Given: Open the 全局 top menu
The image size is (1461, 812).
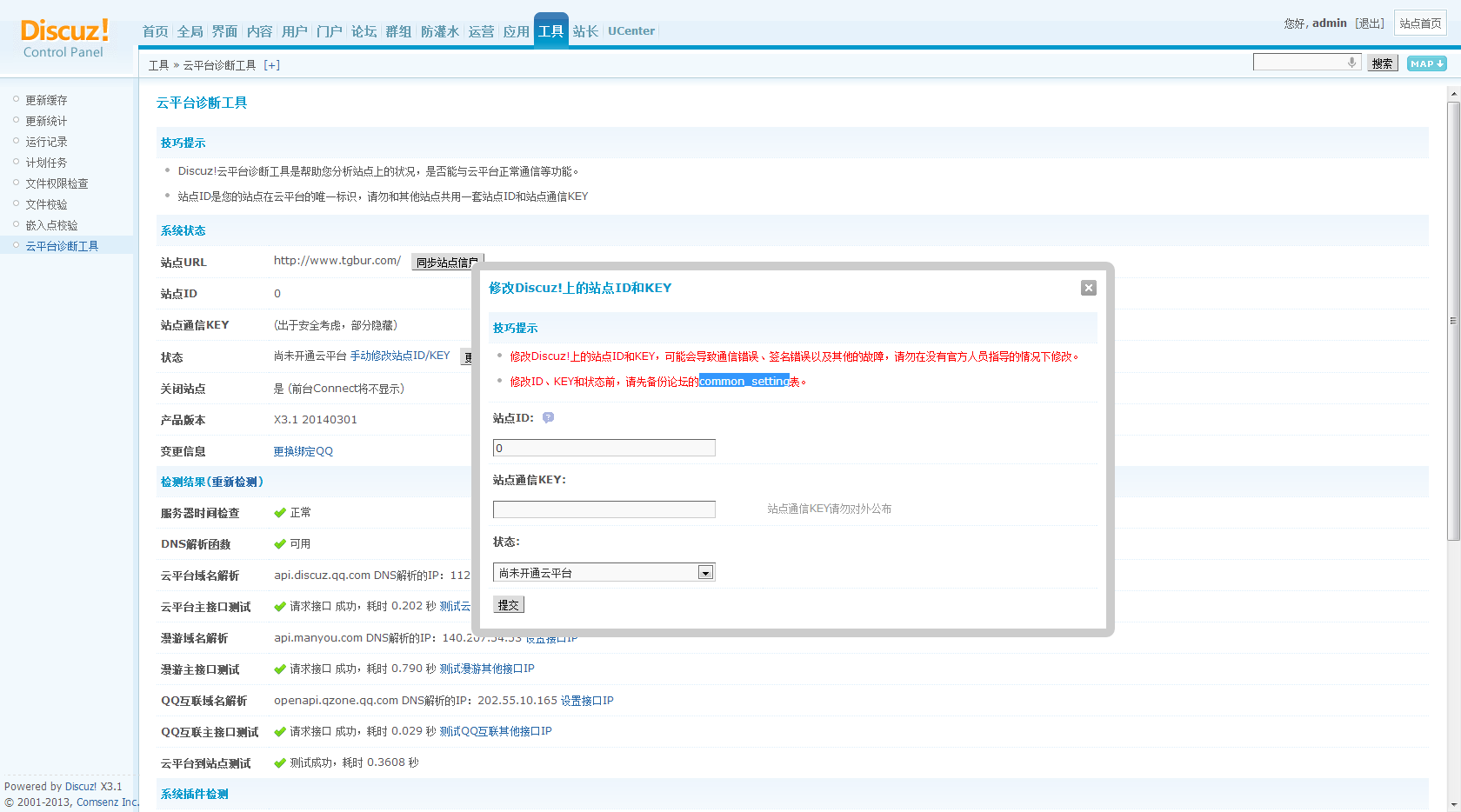Looking at the screenshot, I should 190,31.
